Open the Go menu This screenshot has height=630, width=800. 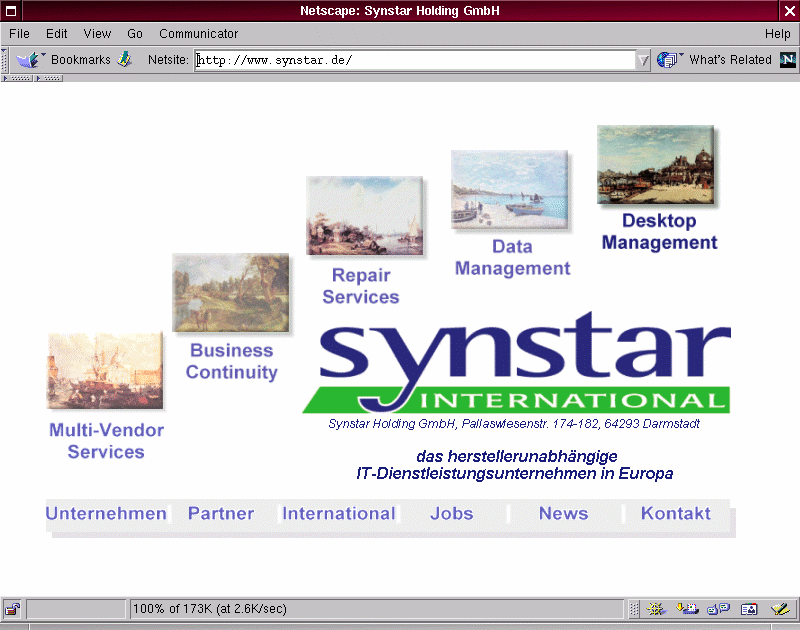pyautogui.click(x=135, y=34)
